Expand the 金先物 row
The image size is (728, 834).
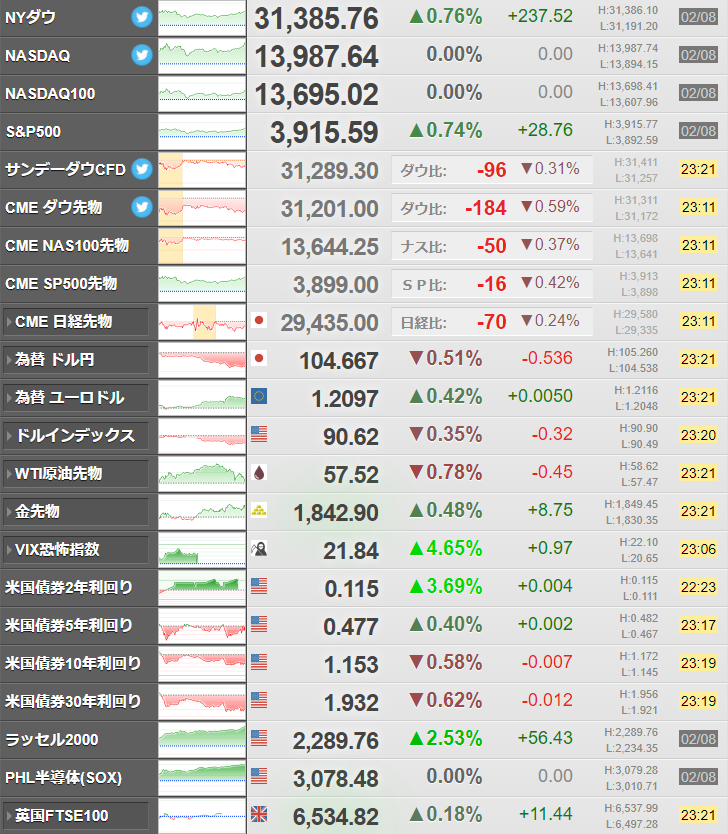76,512
